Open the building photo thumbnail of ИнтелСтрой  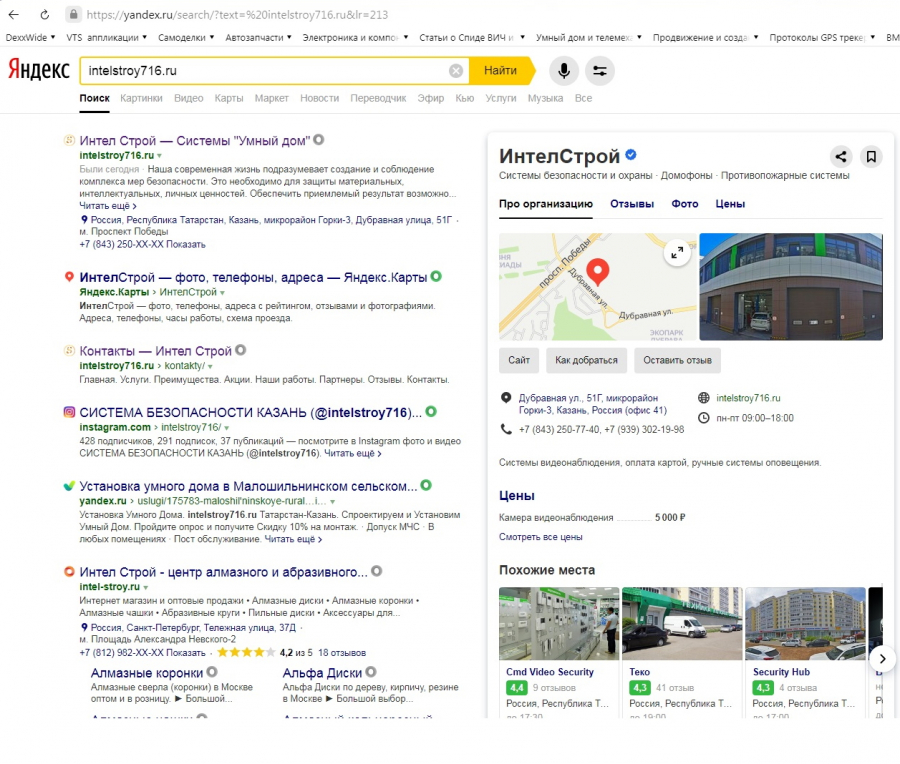[x=791, y=286]
